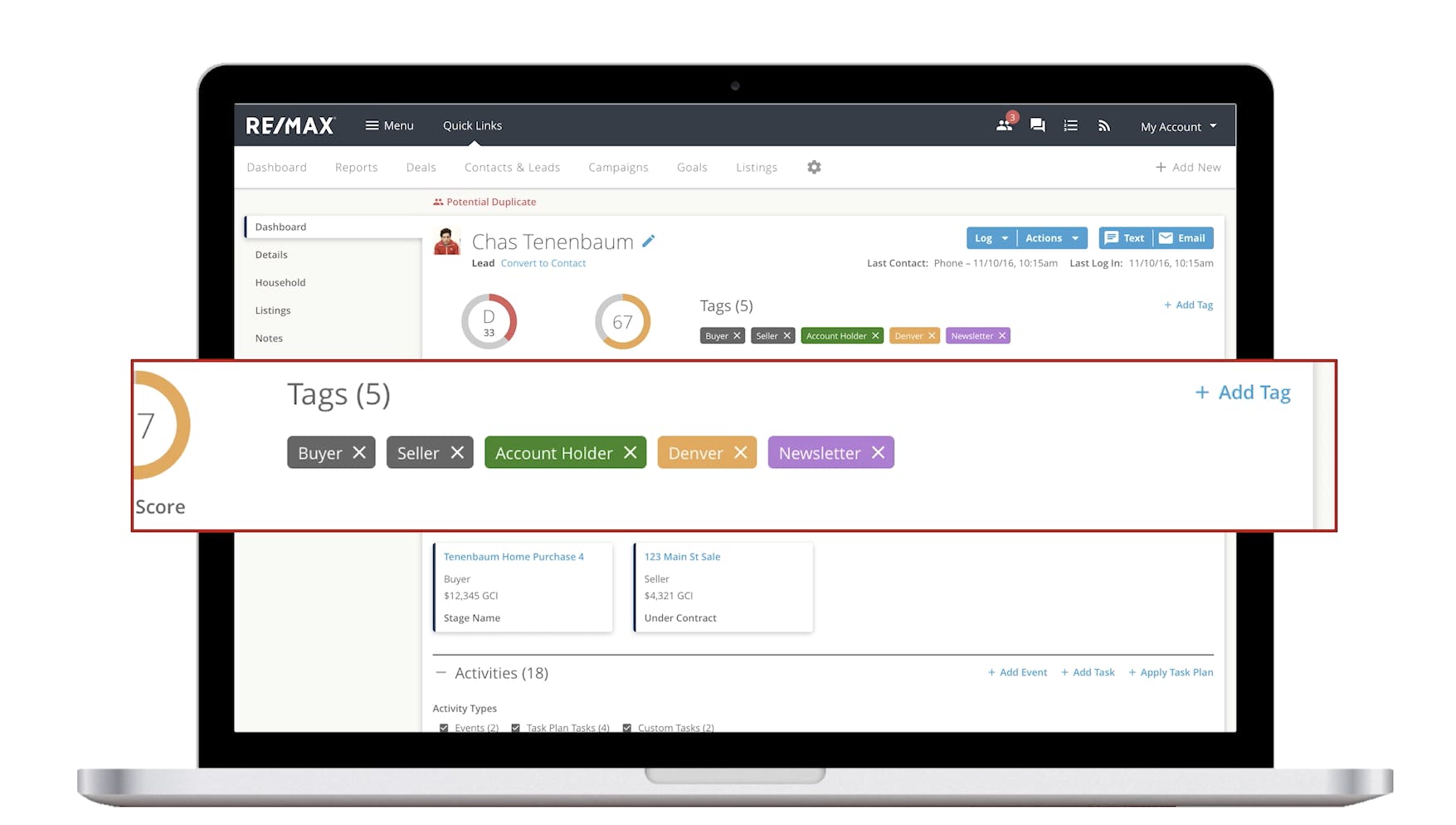Switch to the Household tab
Viewport: 1456px width, 825px height.
pos(280,282)
